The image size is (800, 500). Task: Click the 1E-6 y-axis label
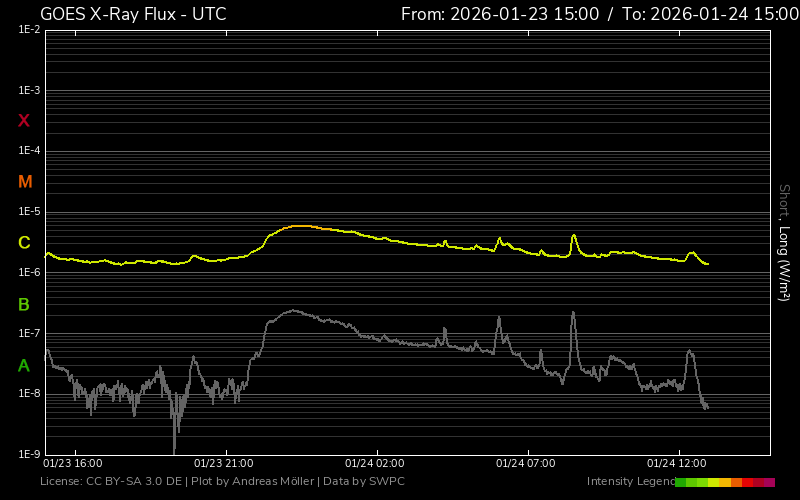(x=29, y=272)
